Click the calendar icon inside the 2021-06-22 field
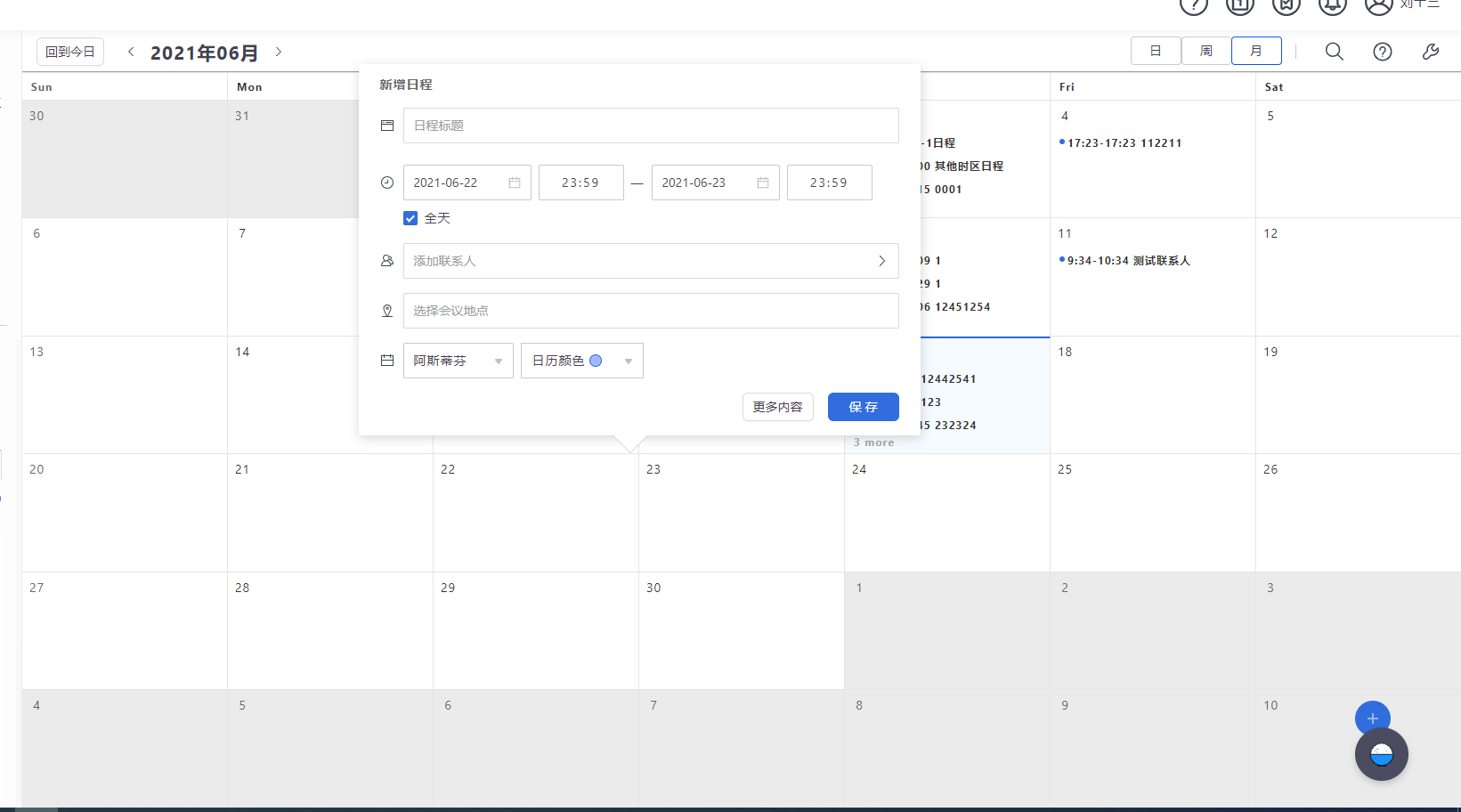The height and width of the screenshot is (812, 1461). point(514,182)
